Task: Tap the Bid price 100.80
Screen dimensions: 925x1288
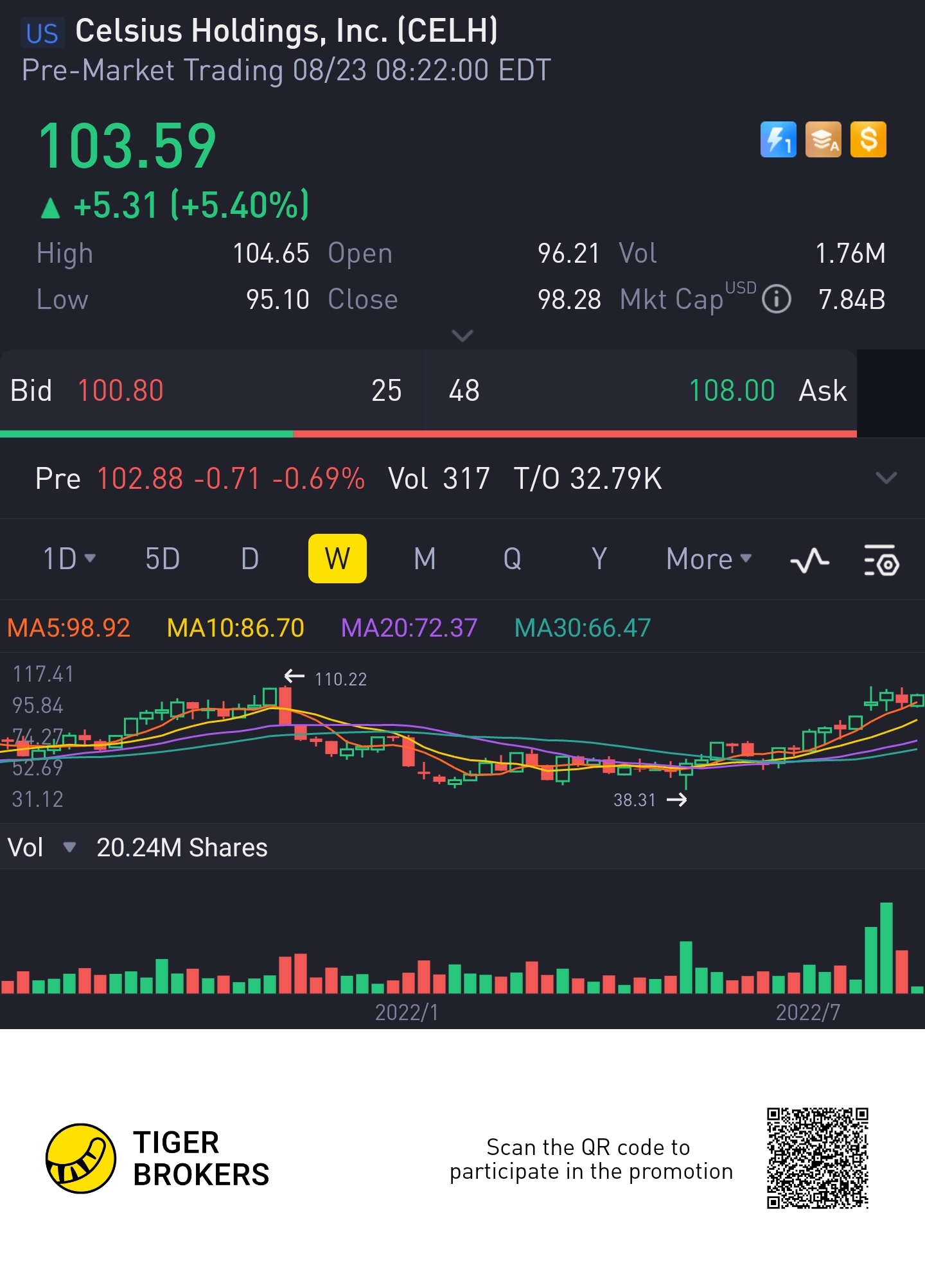Action: point(121,391)
